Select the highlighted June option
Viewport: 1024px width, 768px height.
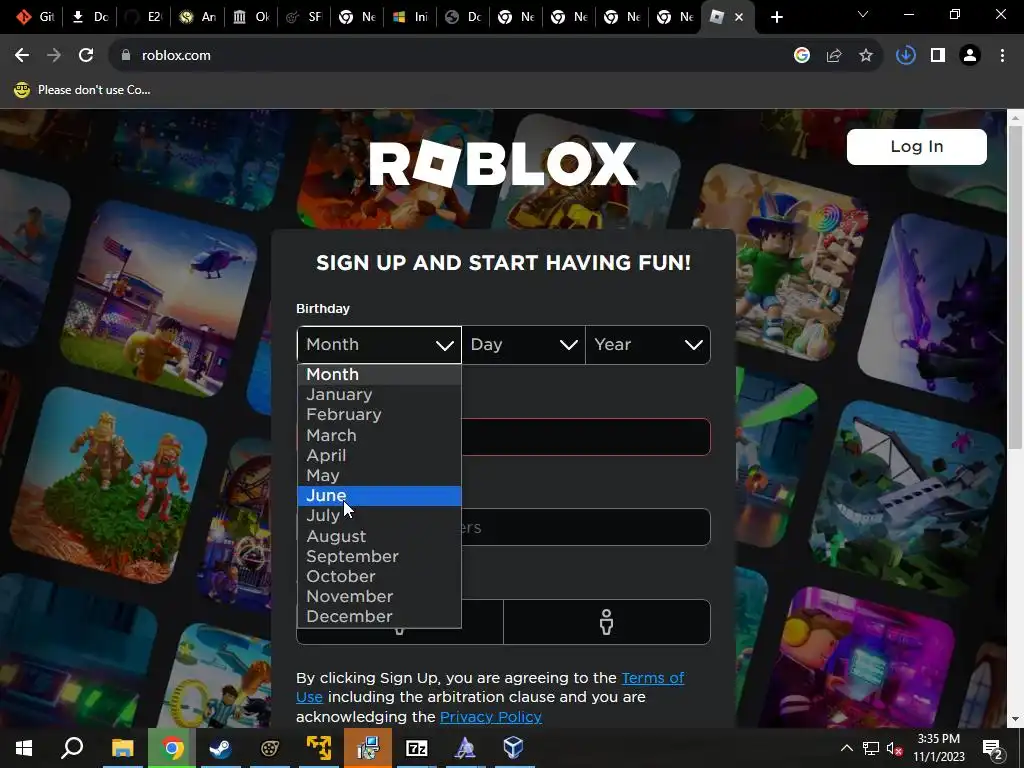(x=379, y=496)
